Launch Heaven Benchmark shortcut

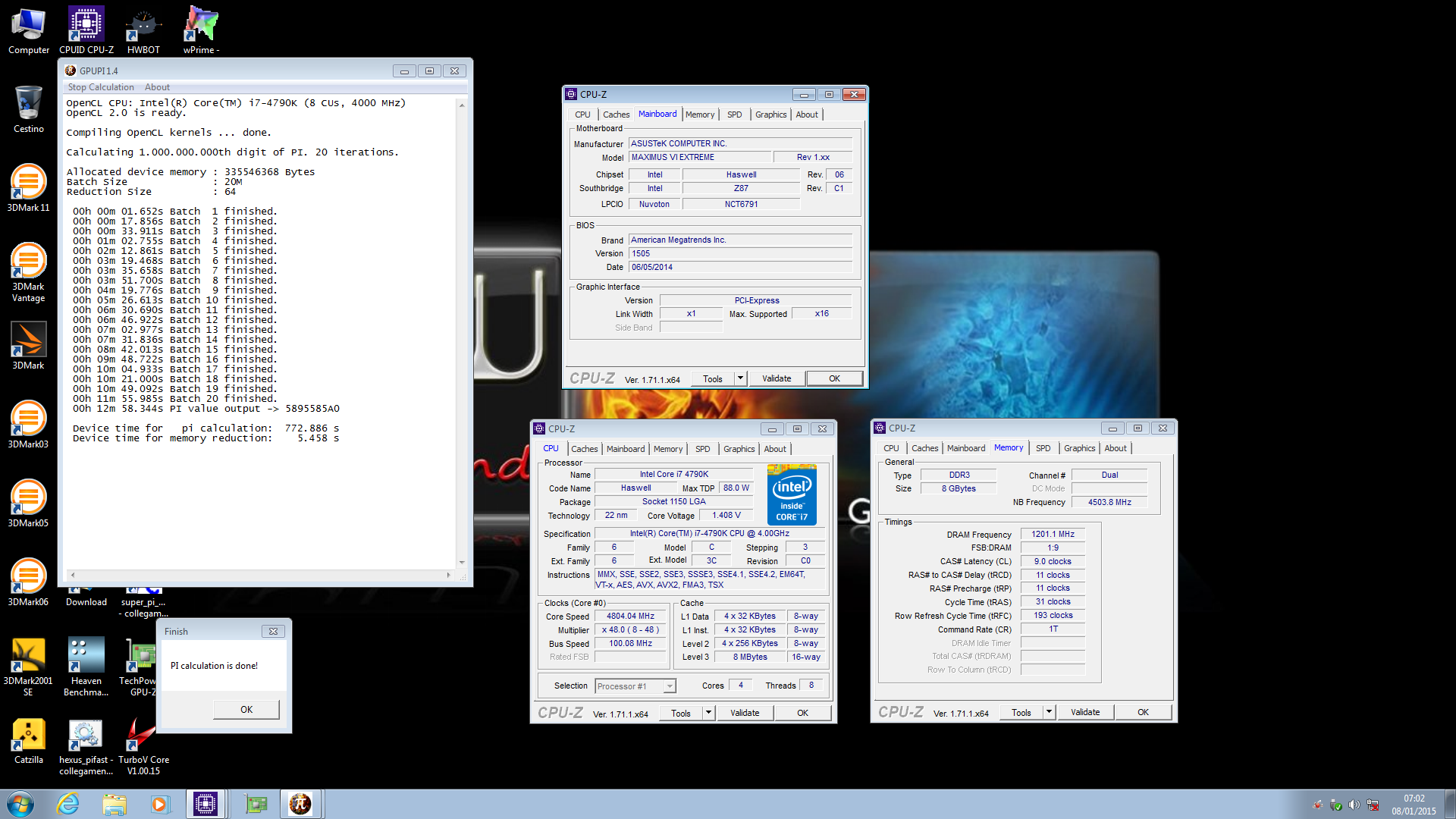click(86, 666)
